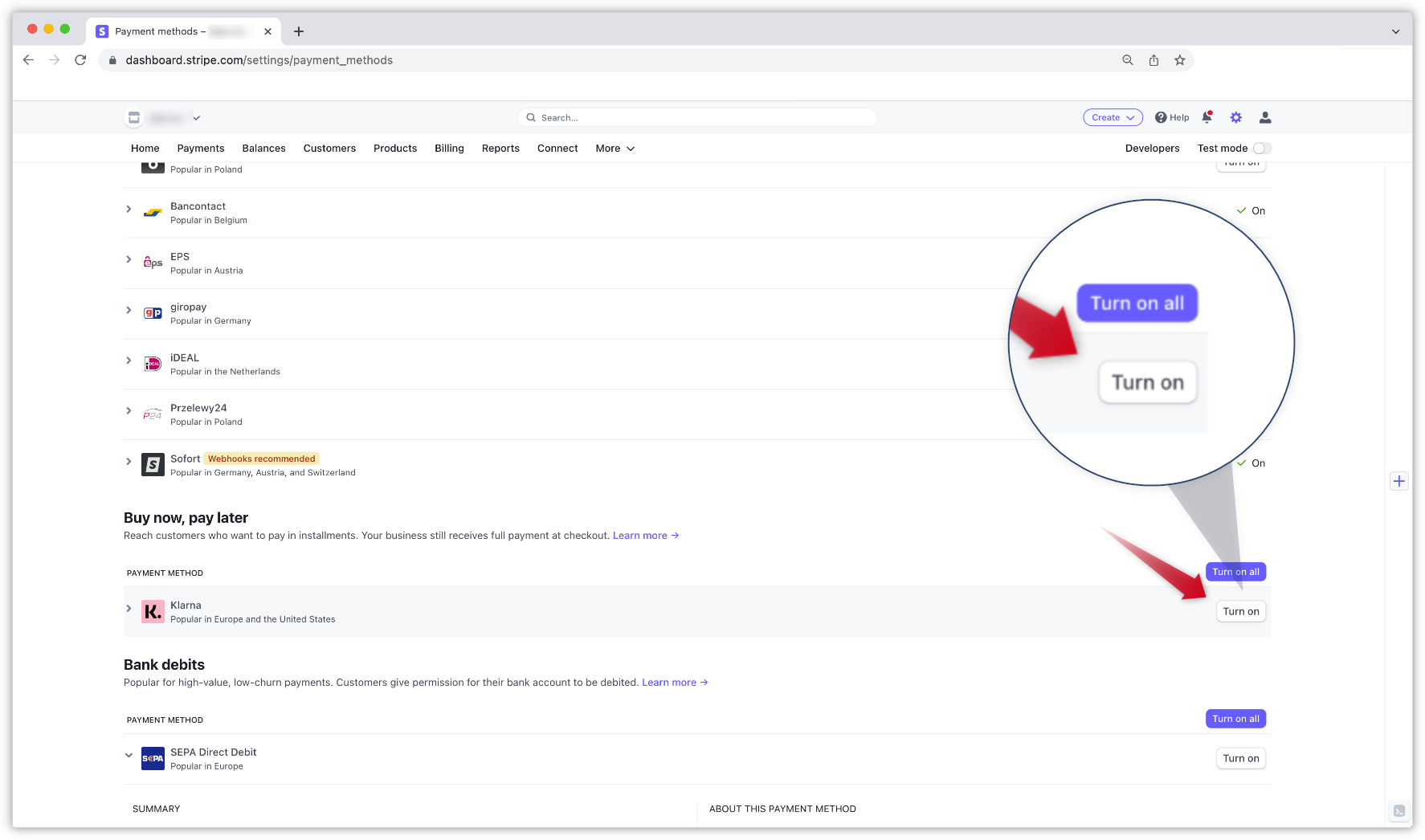Click the browser zoom magnifier icon

click(1128, 60)
